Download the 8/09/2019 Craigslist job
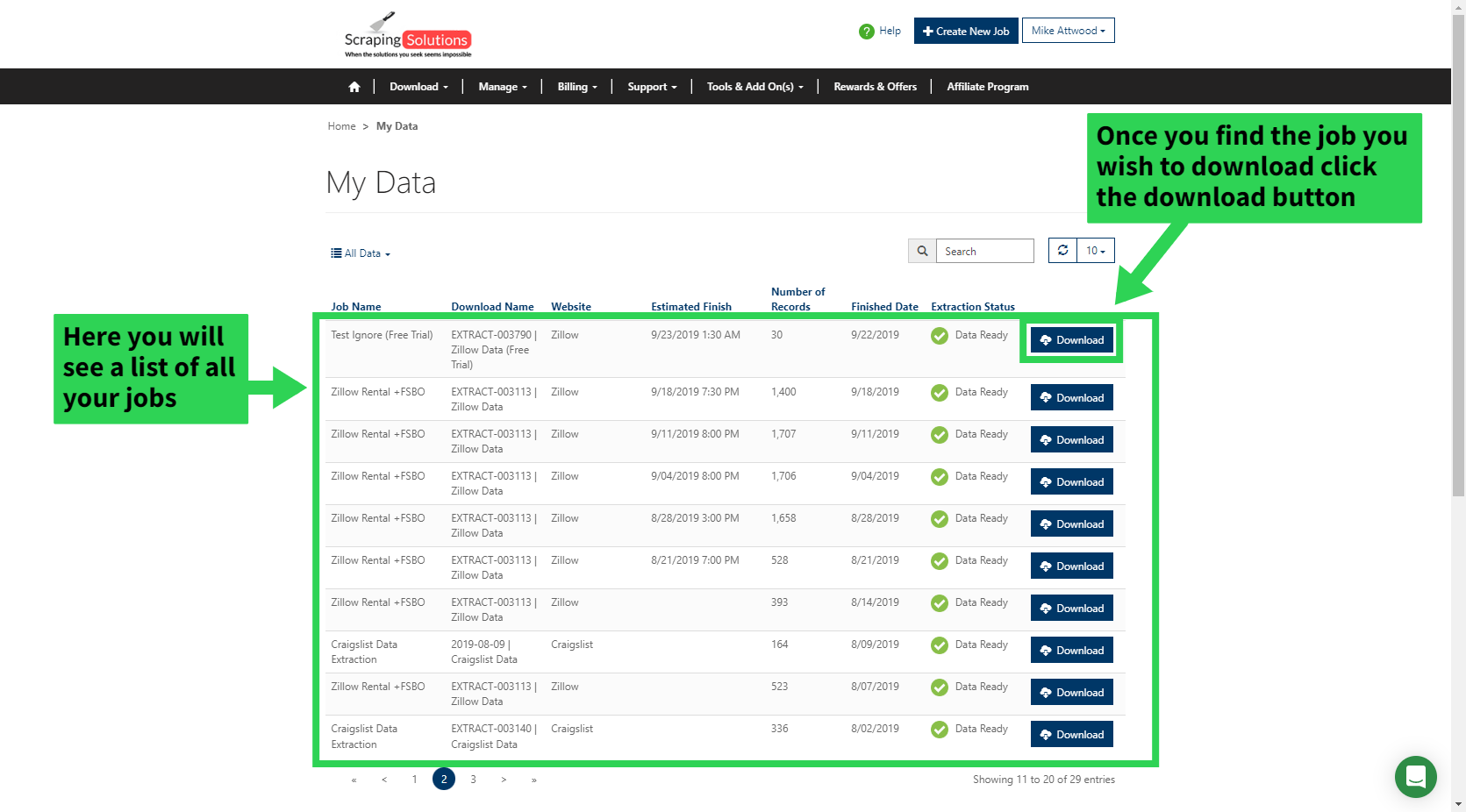1466x812 pixels. pyautogui.click(x=1072, y=651)
